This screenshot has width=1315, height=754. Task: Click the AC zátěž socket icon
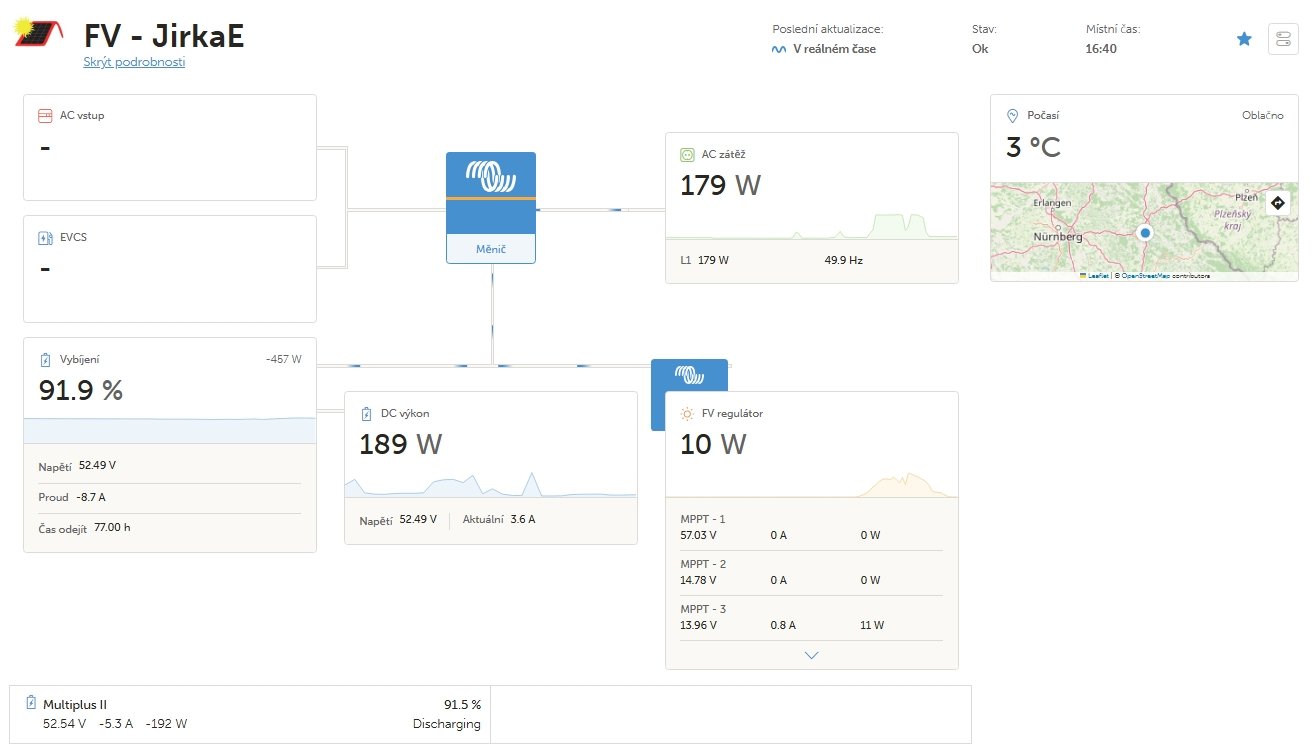(687, 154)
